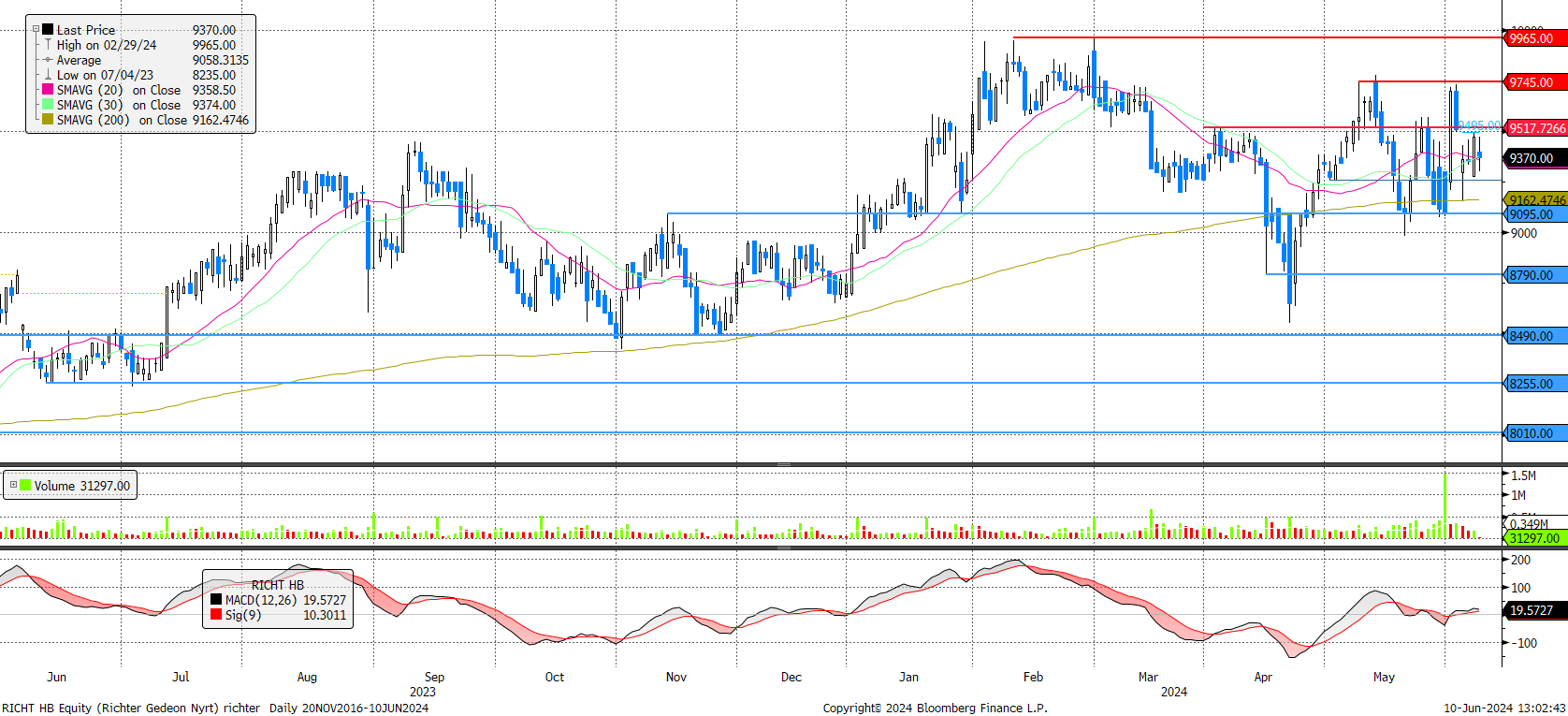Select the blue 9095.00 price level tag
This screenshot has height=716, width=1568.
click(x=1534, y=214)
